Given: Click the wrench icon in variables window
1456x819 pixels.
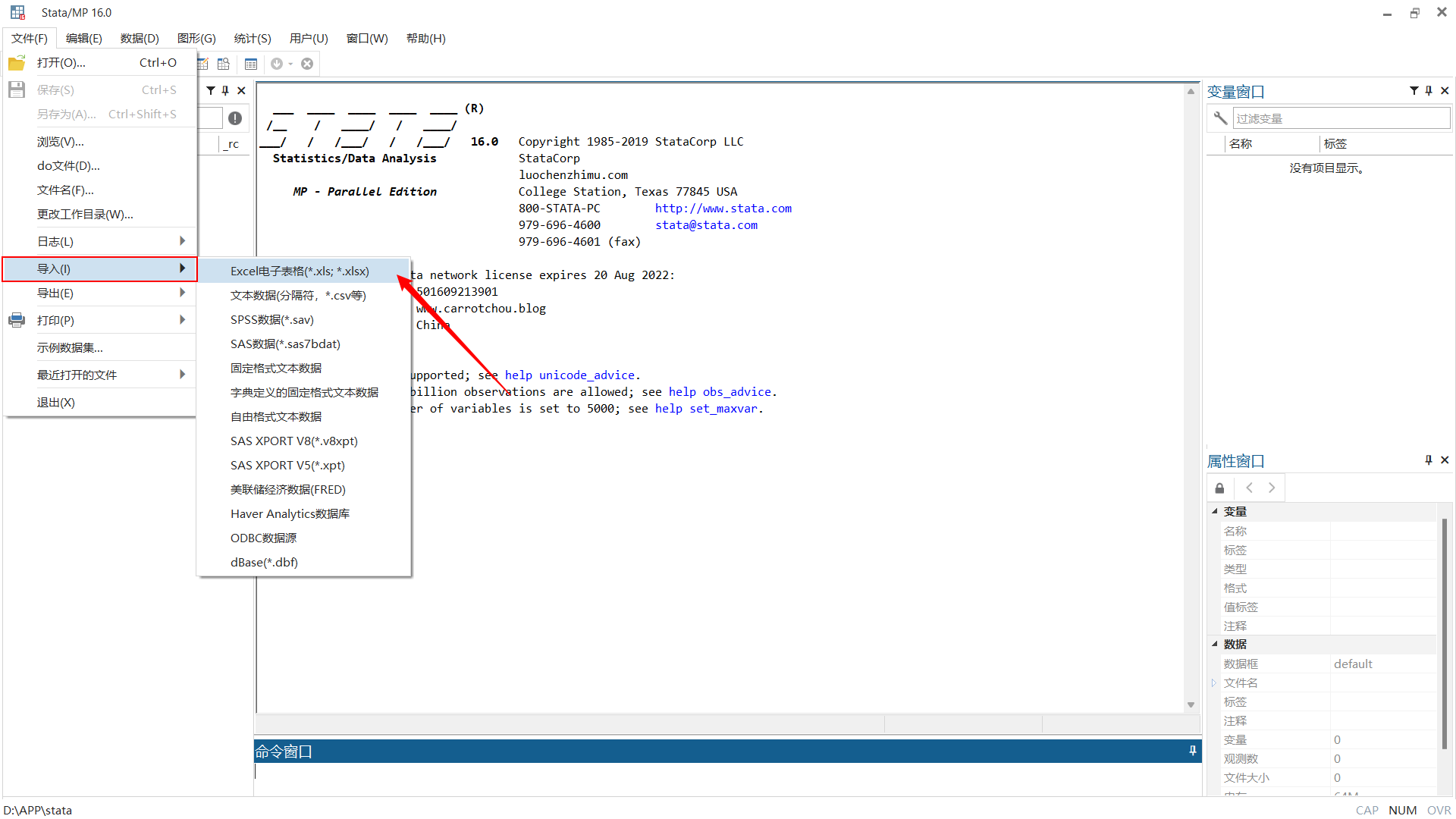Looking at the screenshot, I should (1220, 118).
